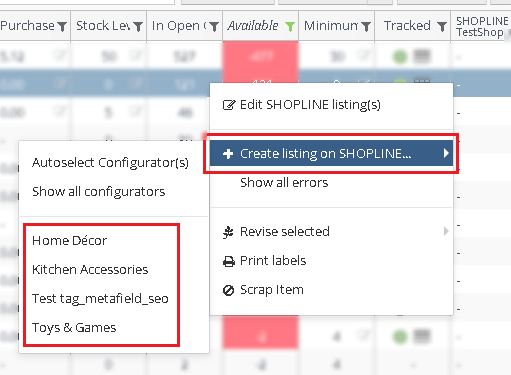Click the first row red Available cell
The height and width of the screenshot is (375, 511).
click(261, 56)
